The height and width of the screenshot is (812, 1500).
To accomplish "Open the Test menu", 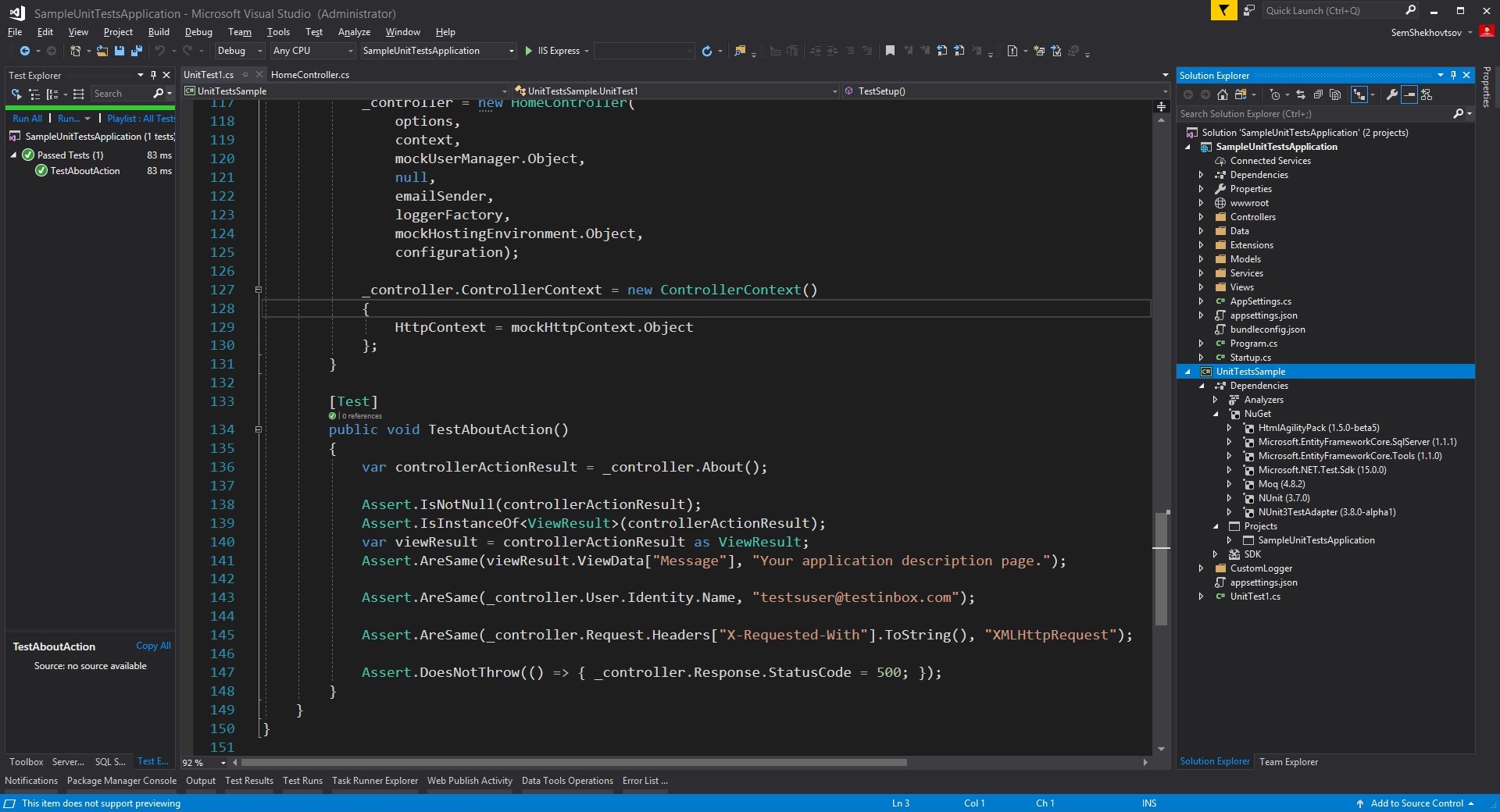I will coord(314,32).
